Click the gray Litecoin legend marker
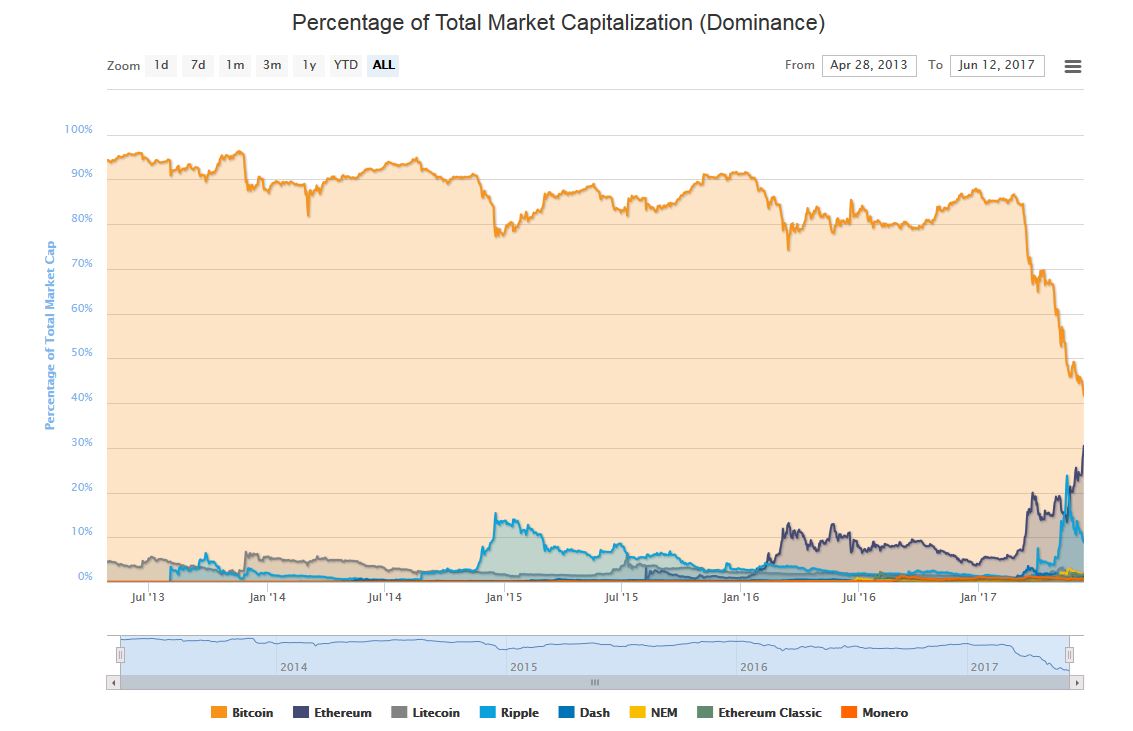The width and height of the screenshot is (1133, 731). click(399, 712)
